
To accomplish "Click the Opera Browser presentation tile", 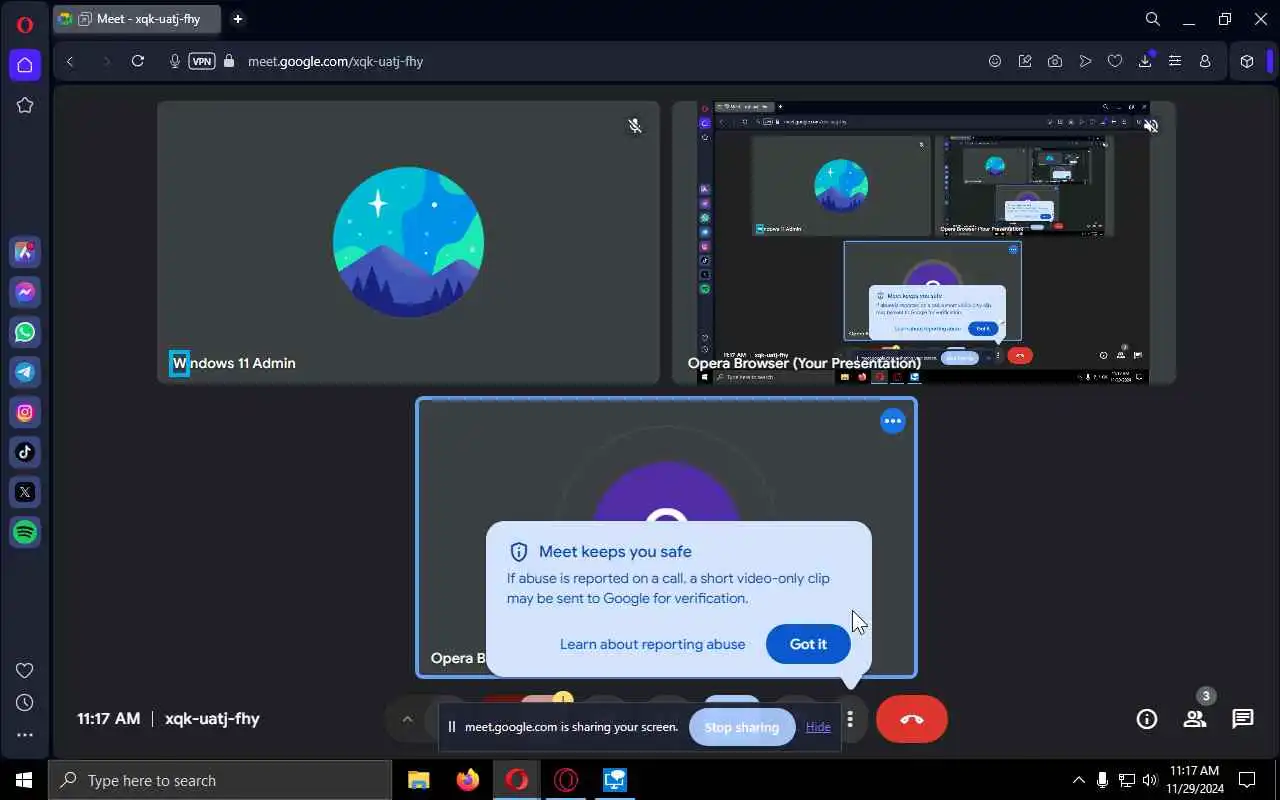I will [x=923, y=242].
